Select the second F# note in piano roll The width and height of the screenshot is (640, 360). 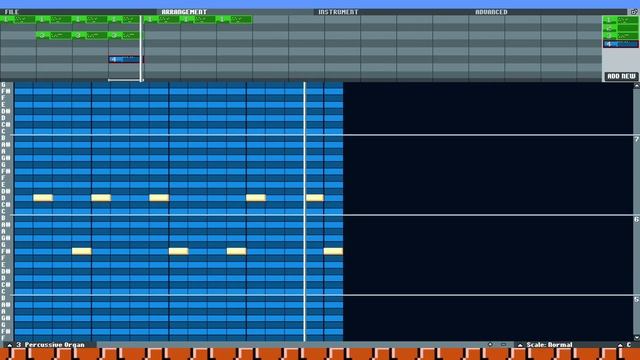(178, 251)
